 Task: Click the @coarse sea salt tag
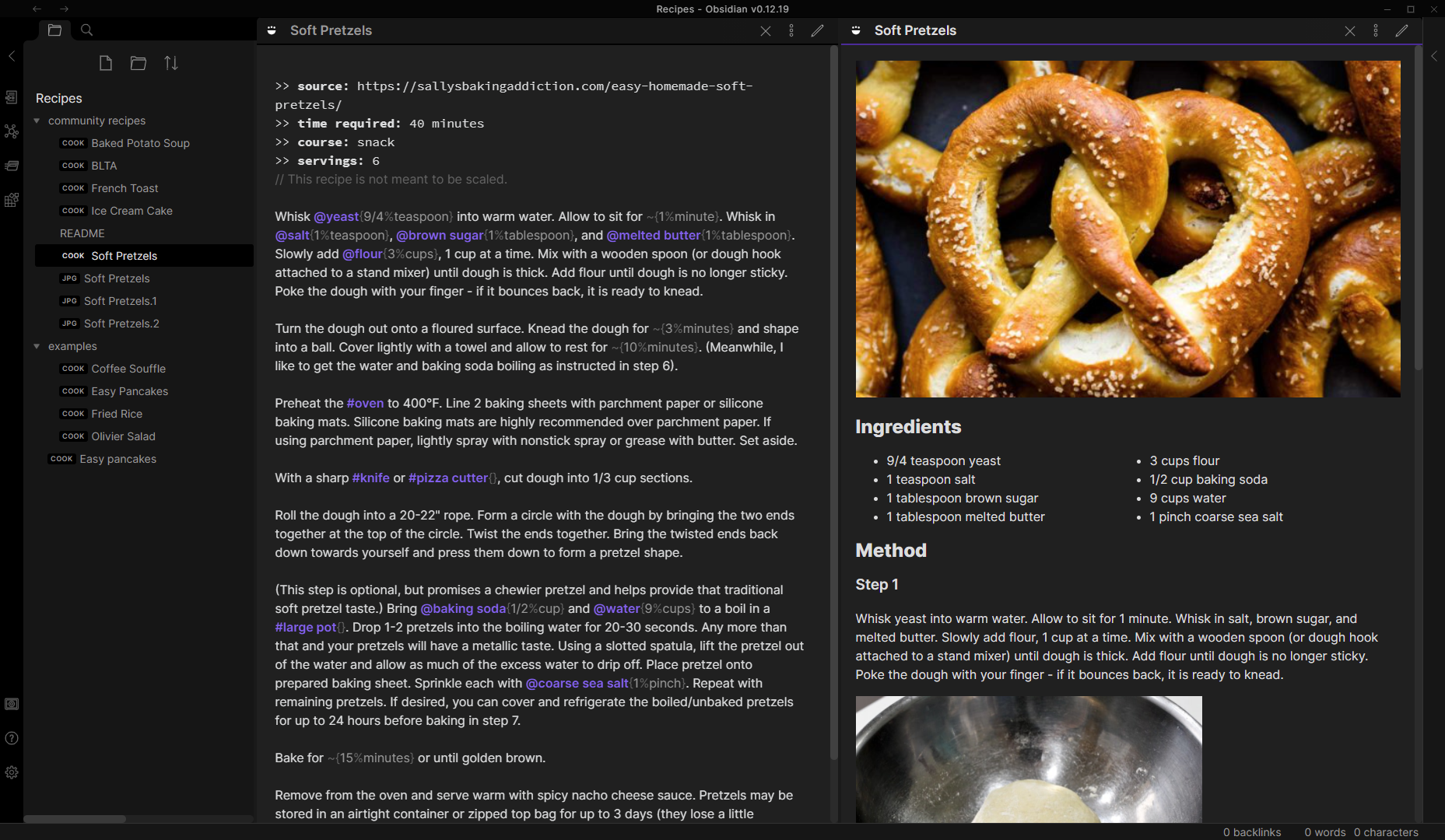pos(577,683)
